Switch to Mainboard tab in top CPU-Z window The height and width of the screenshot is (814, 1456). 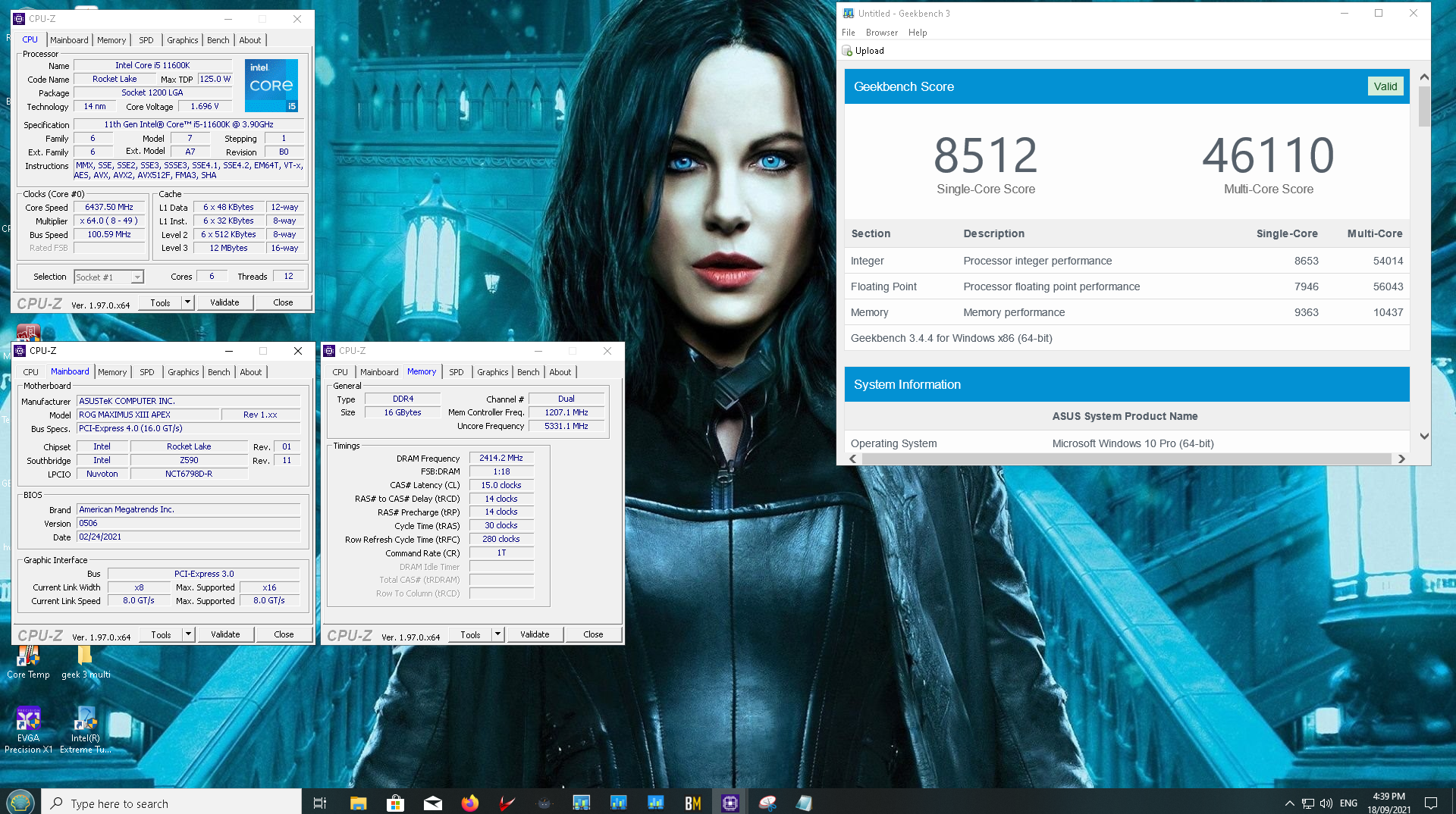tap(69, 40)
